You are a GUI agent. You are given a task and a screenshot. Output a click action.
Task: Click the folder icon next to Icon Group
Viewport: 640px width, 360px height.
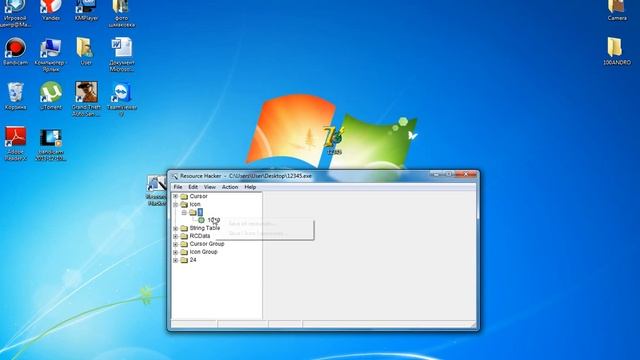(184, 252)
